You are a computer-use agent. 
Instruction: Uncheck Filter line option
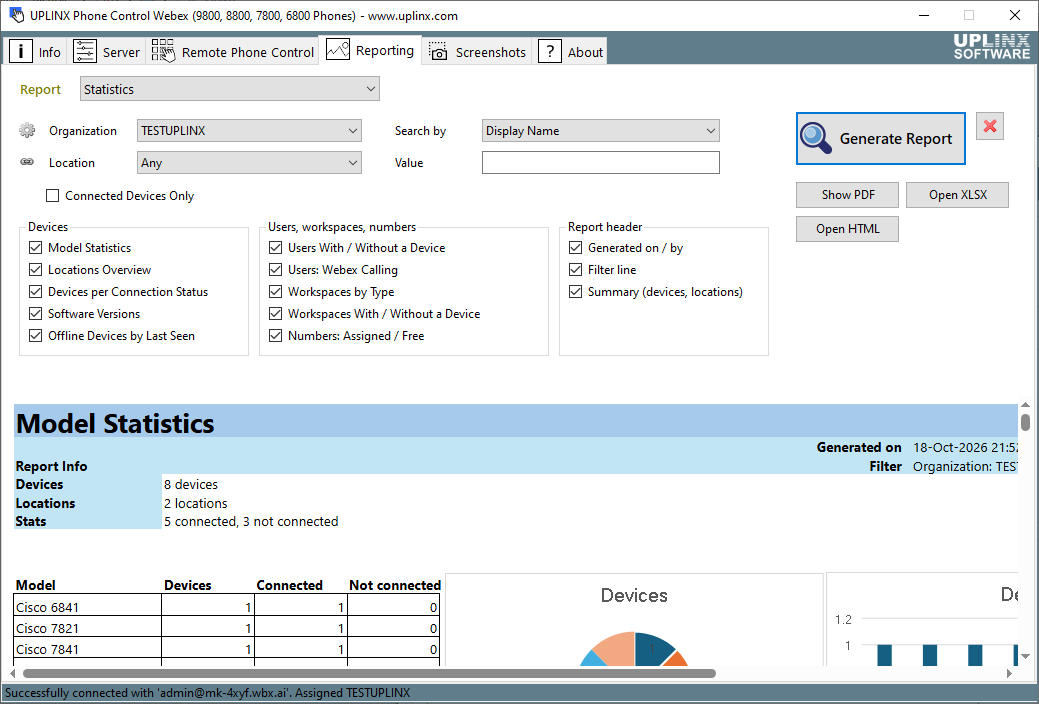[x=576, y=269]
